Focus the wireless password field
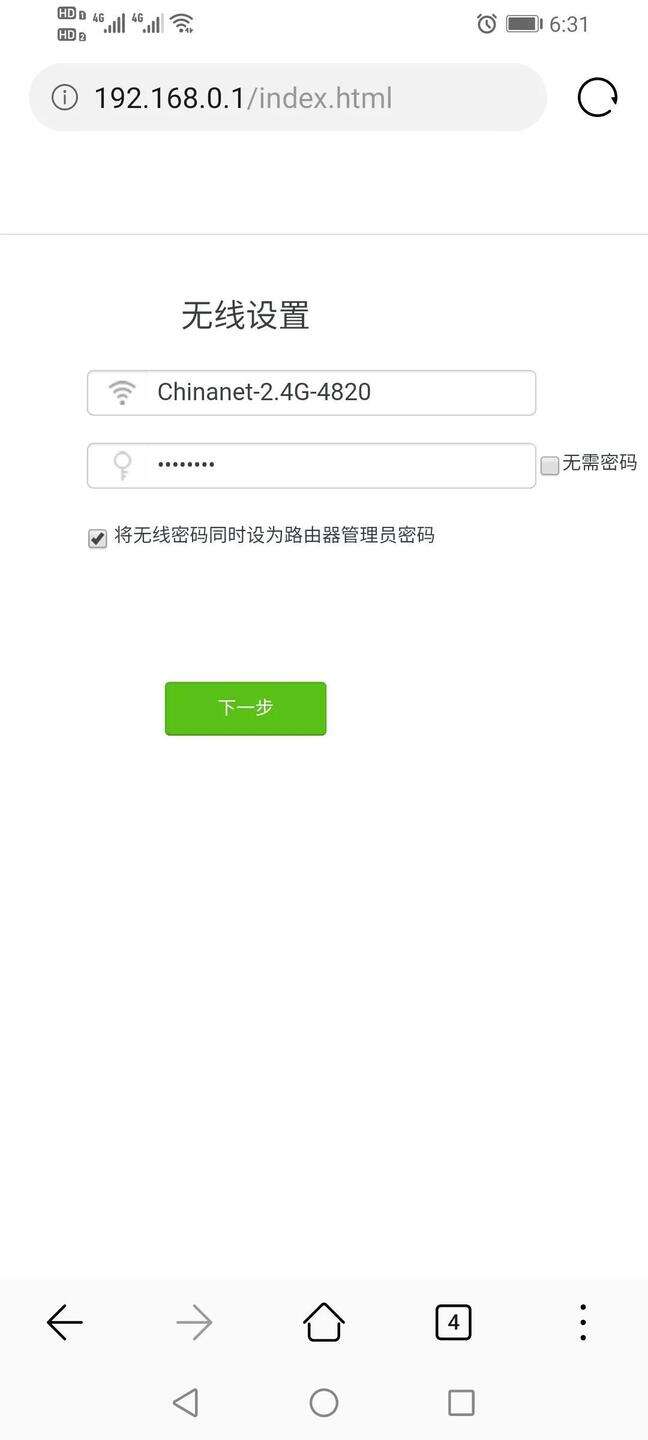 point(311,465)
